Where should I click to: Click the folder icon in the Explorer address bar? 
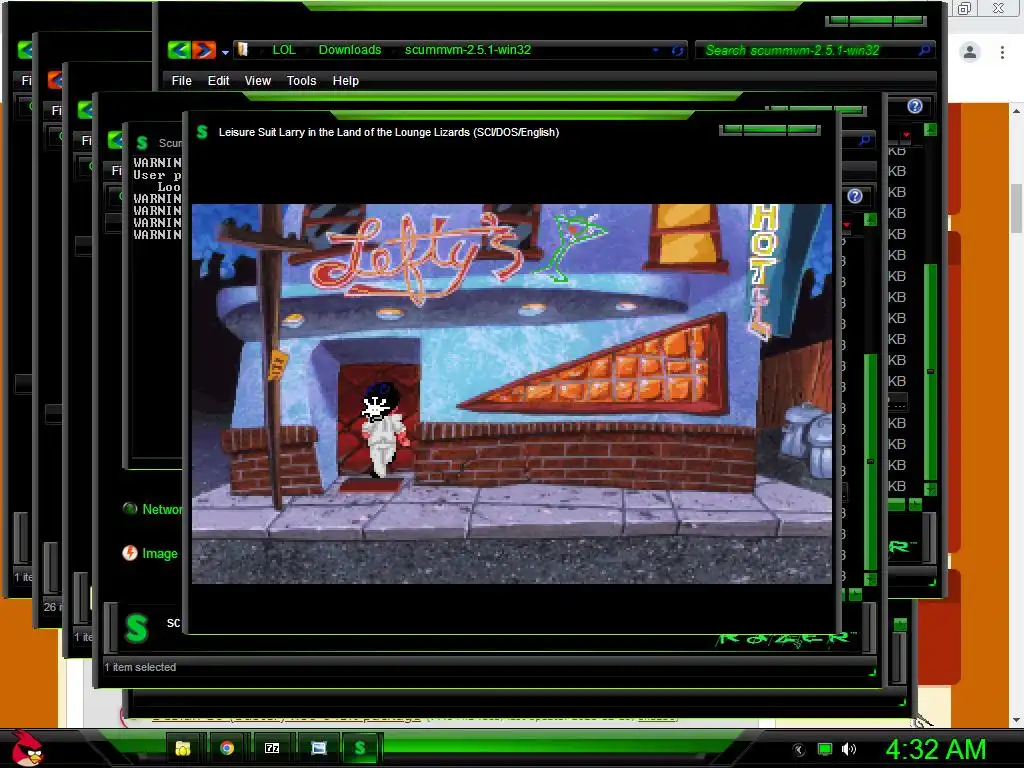pos(243,50)
